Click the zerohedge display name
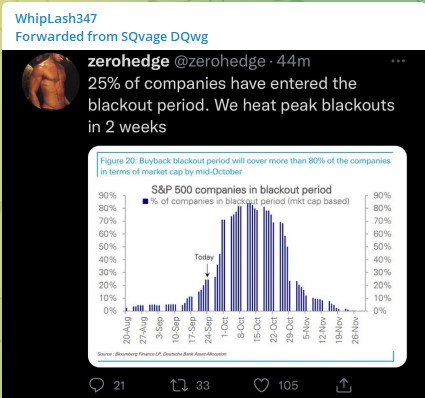This screenshot has height=398, width=425. 128,61
